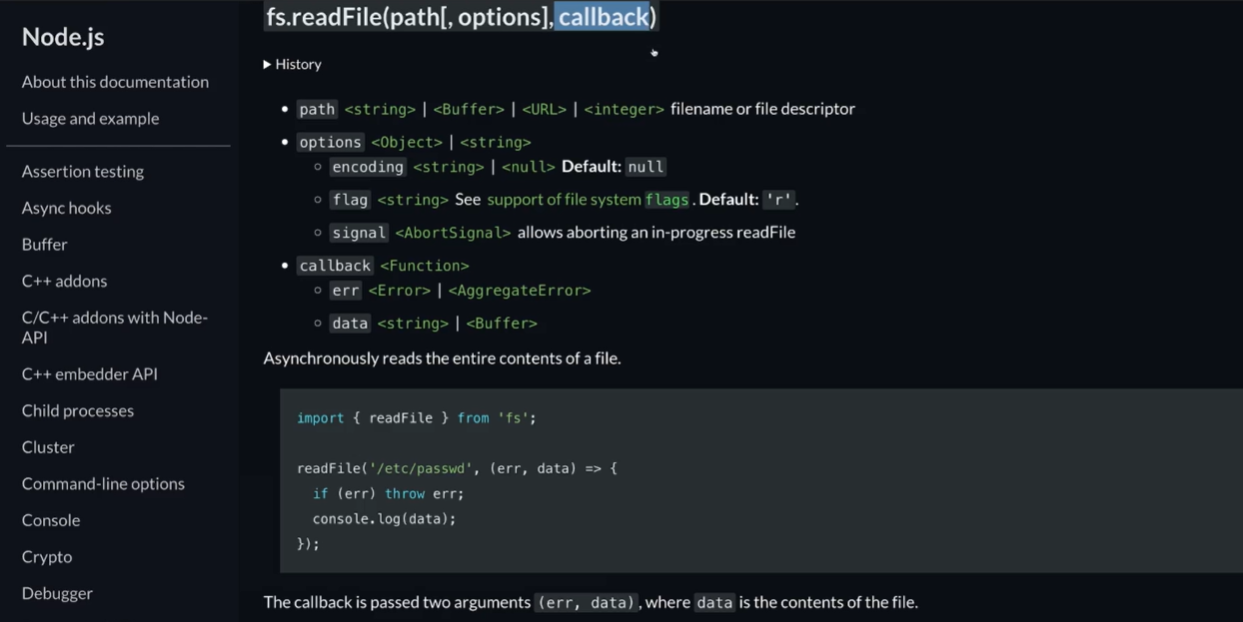Open Usage and example page

pyautogui.click(x=90, y=118)
